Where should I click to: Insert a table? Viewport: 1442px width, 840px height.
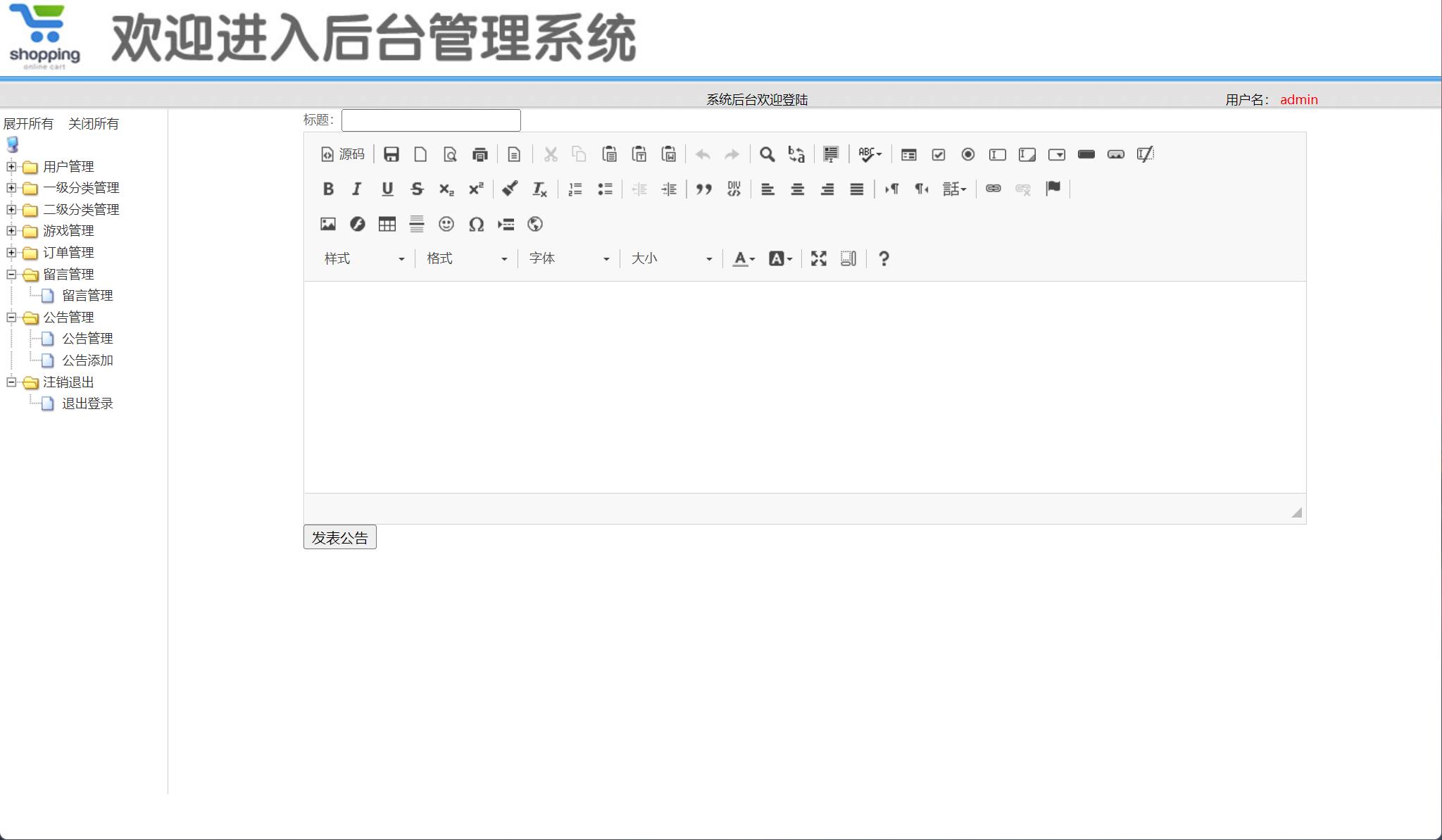point(387,224)
